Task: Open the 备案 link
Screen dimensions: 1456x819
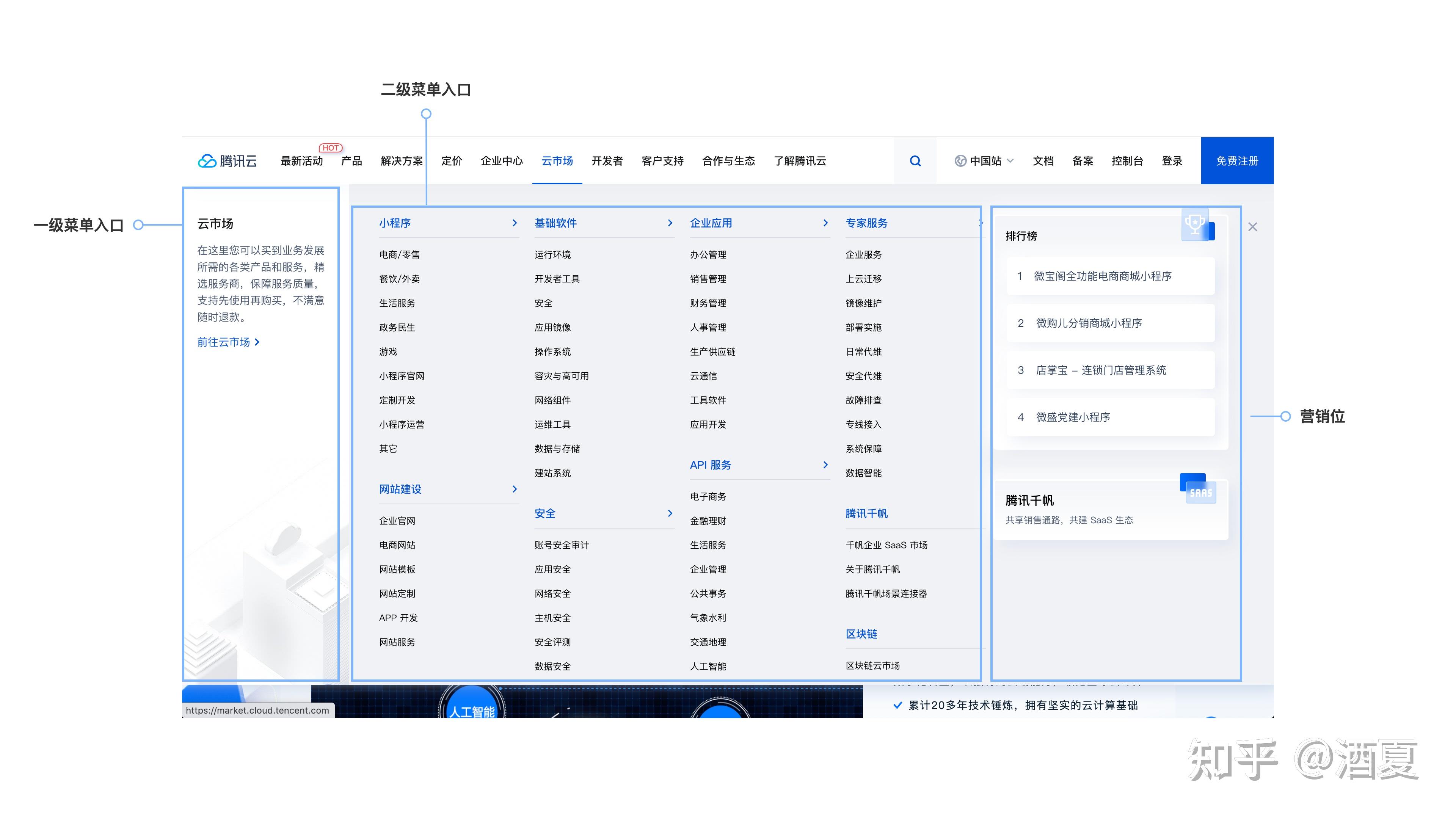Action: tap(1083, 161)
